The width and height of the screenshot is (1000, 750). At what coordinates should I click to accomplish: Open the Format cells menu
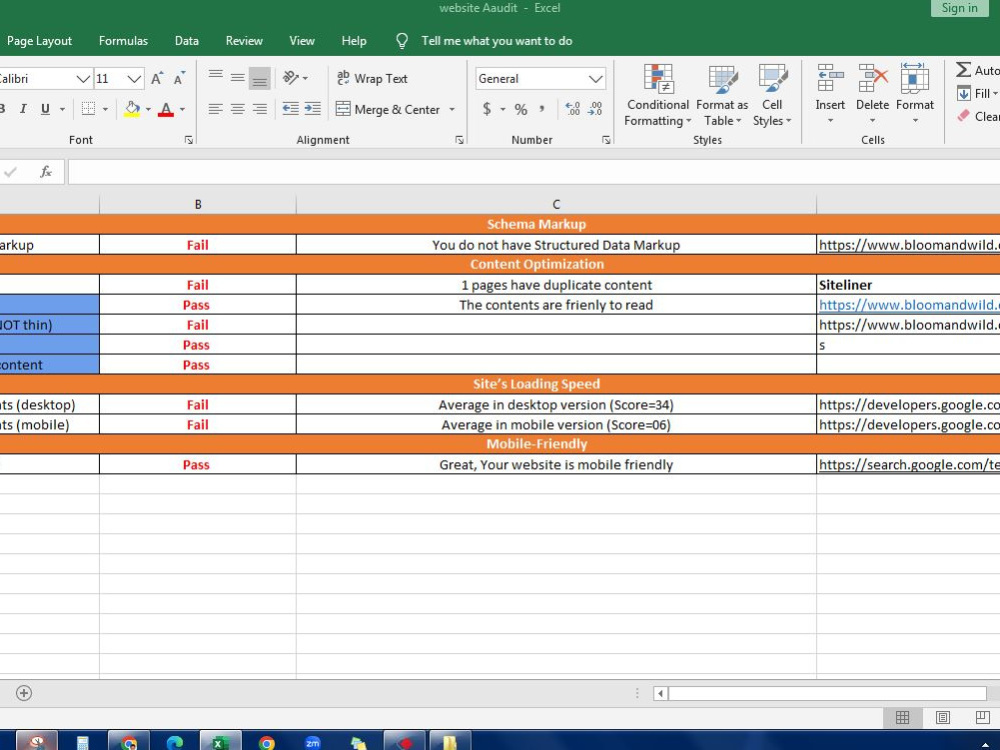click(915, 94)
